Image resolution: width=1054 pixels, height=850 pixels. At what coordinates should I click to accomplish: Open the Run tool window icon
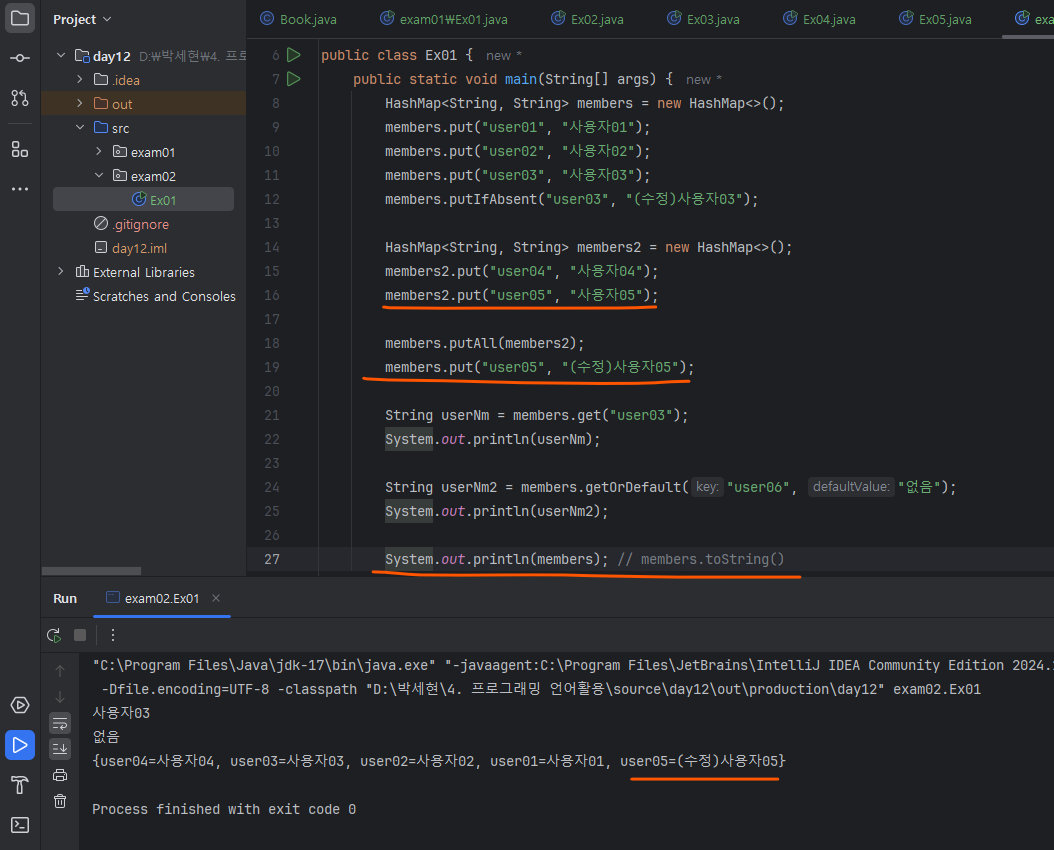pyautogui.click(x=20, y=745)
